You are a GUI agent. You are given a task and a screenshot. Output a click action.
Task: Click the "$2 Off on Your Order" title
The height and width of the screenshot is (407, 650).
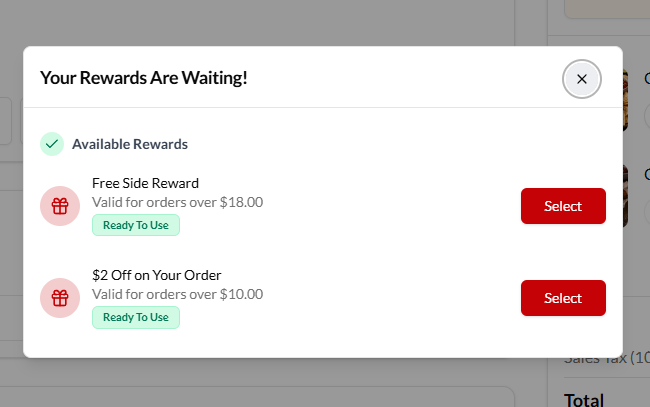[156, 275]
